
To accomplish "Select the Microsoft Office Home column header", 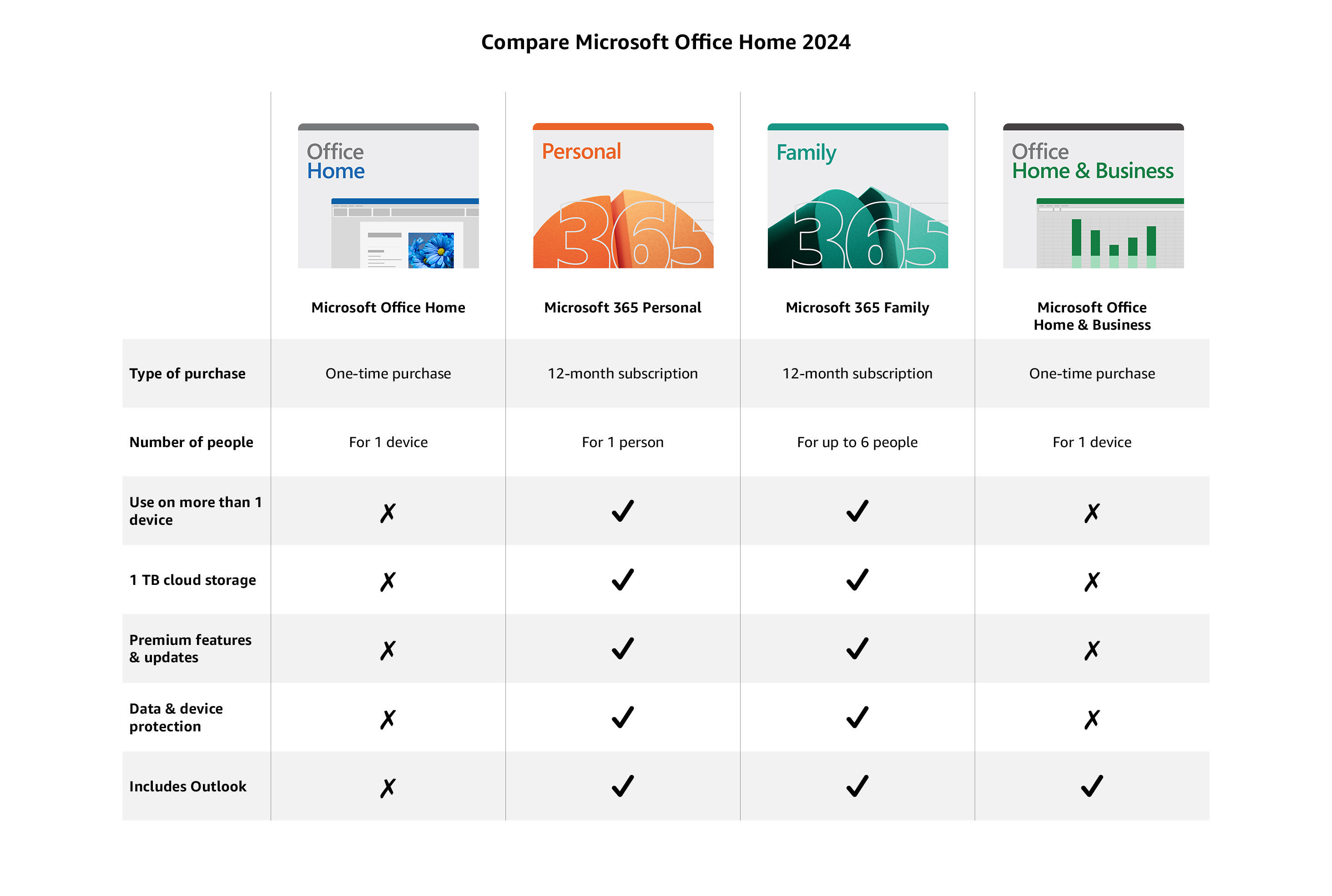I will (x=388, y=307).
